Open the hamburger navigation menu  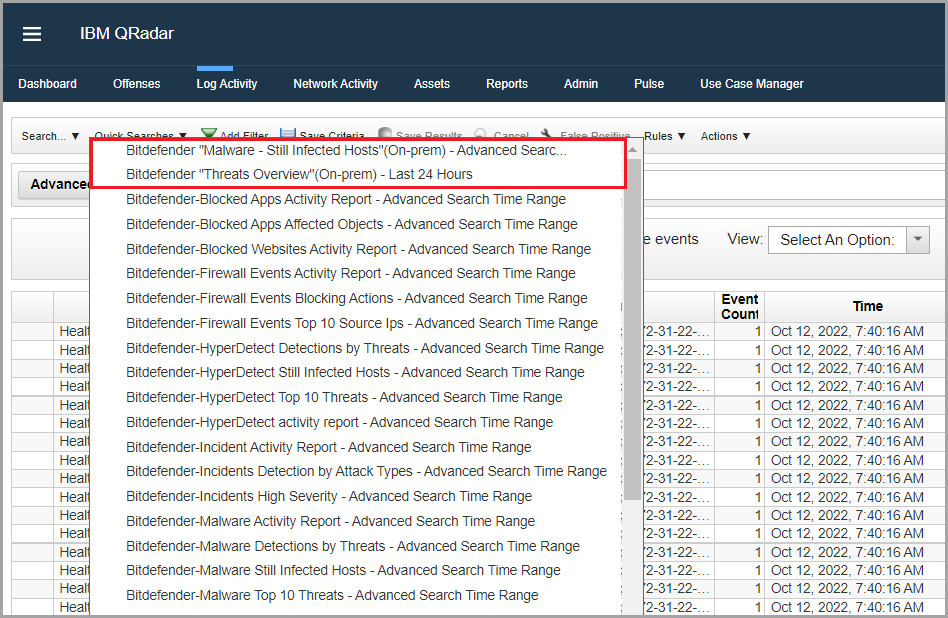coord(32,34)
